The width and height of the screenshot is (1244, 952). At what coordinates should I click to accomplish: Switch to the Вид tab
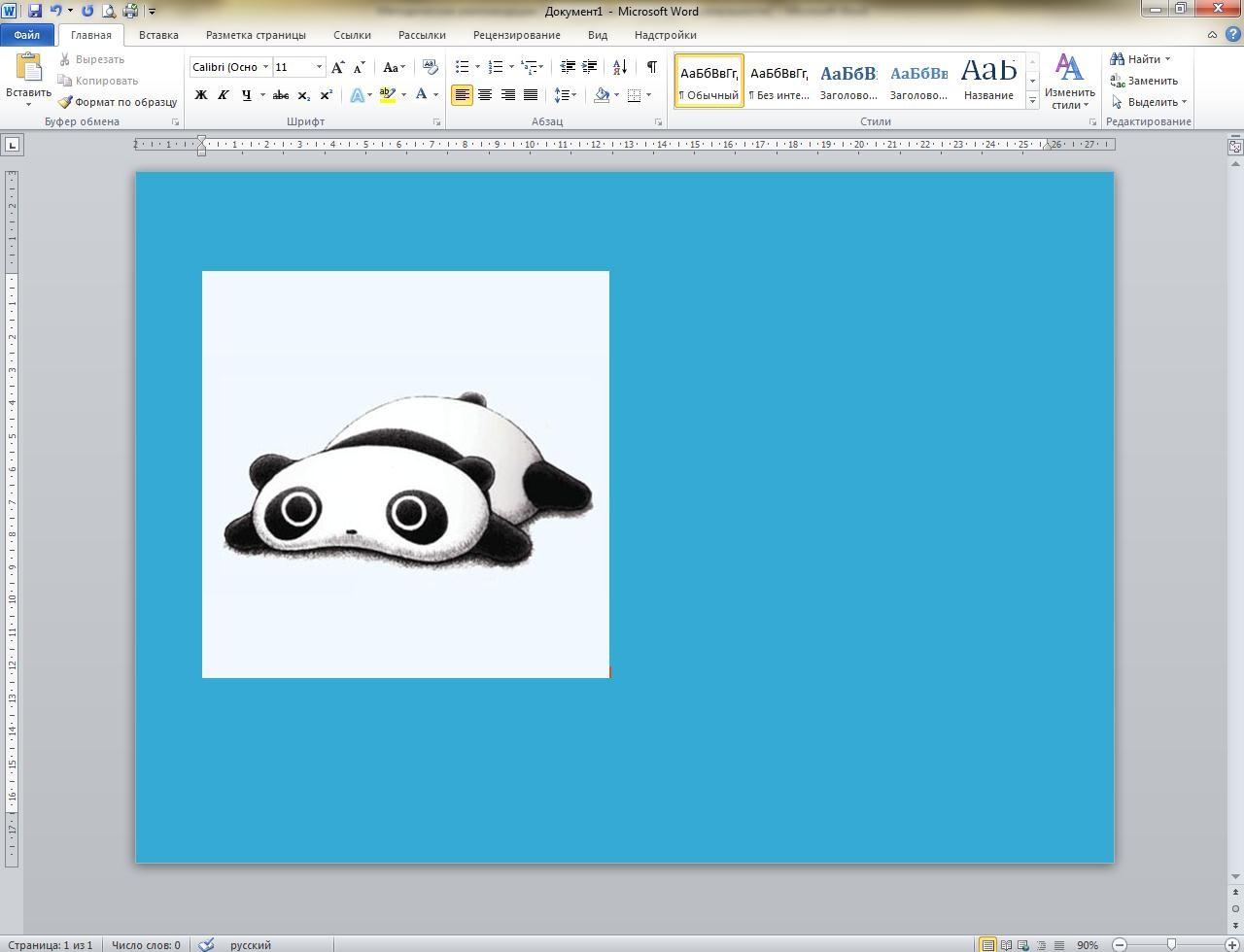[598, 35]
